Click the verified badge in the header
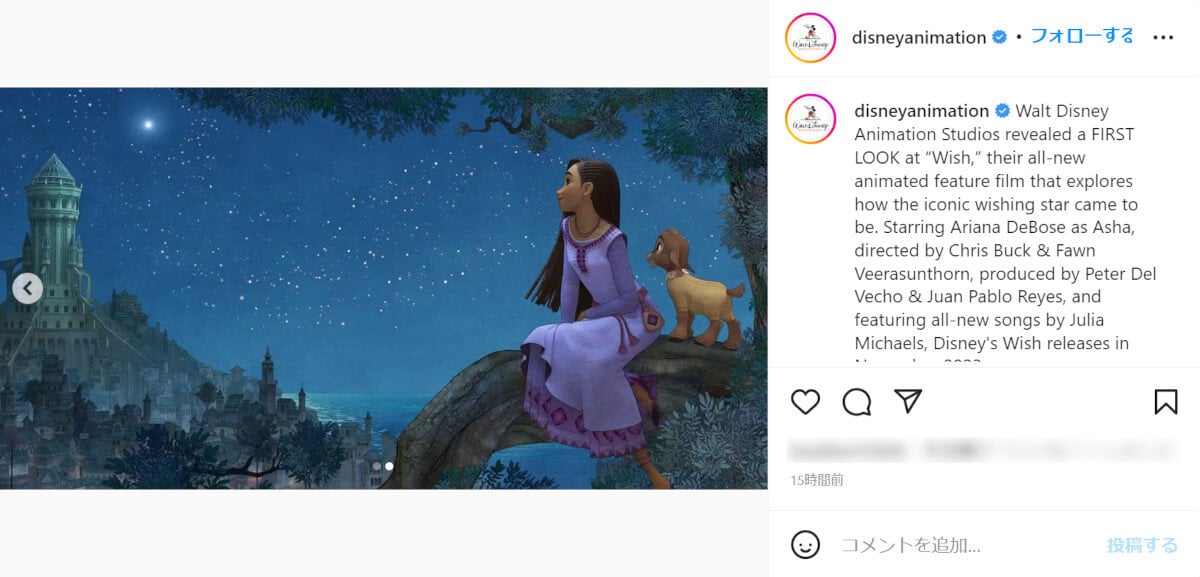Viewport: 1200px width, 577px height. click(x=999, y=37)
